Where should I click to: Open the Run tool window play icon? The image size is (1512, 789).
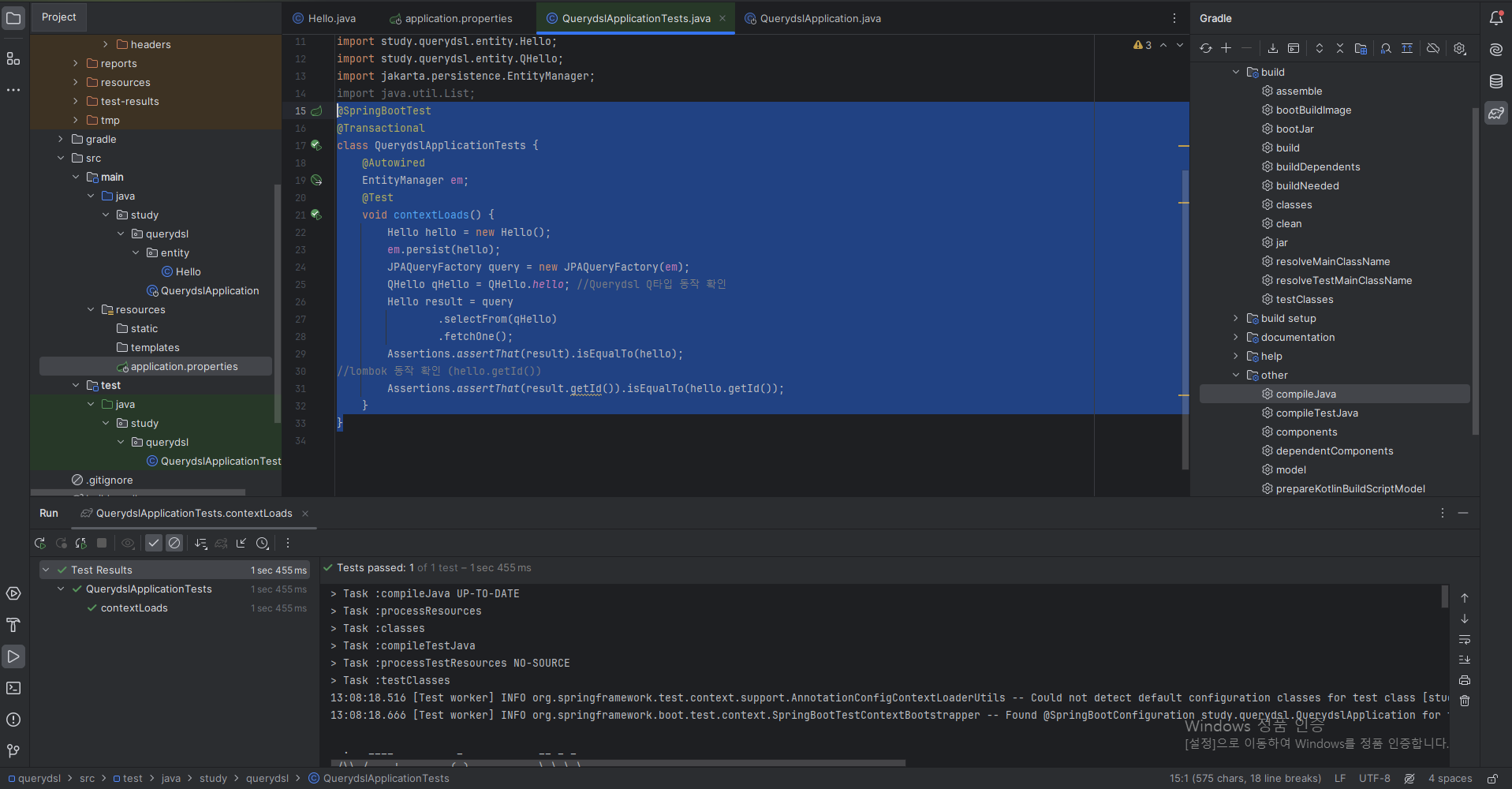(x=13, y=656)
